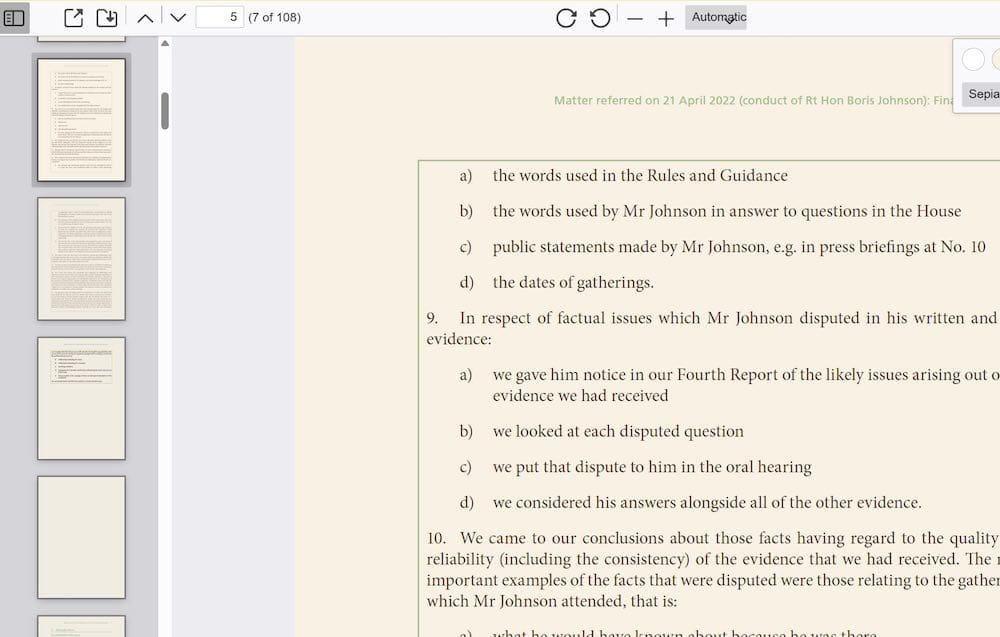Open the Automatic zoom level dropdown
This screenshot has width=1000, height=637.
tap(716, 17)
